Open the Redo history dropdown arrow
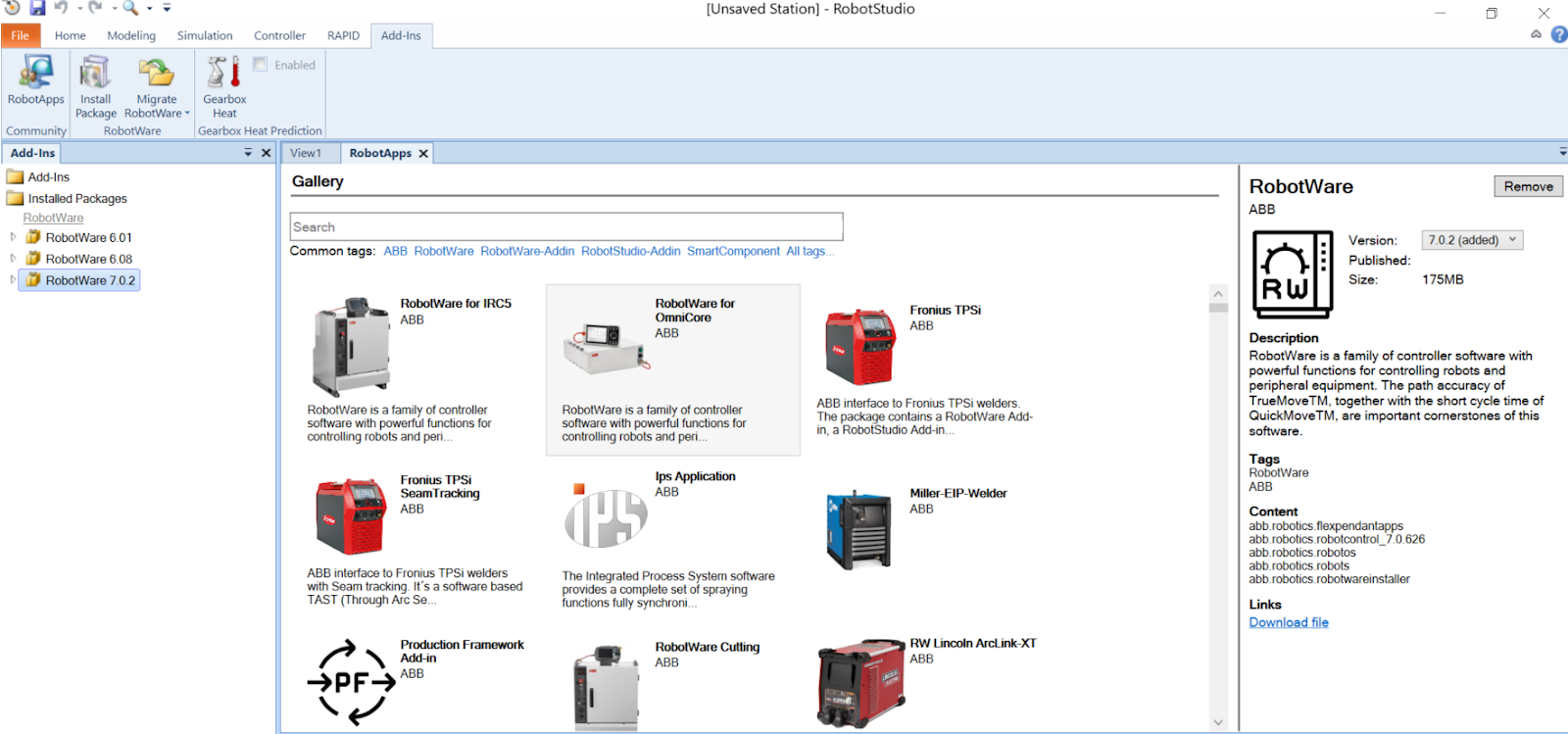 (x=114, y=8)
